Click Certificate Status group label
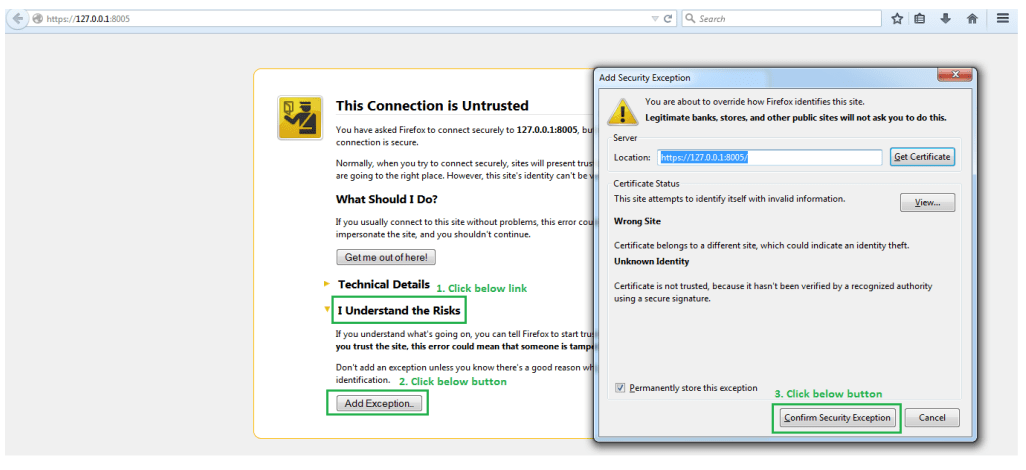The image size is (1026, 470). [x=646, y=184]
